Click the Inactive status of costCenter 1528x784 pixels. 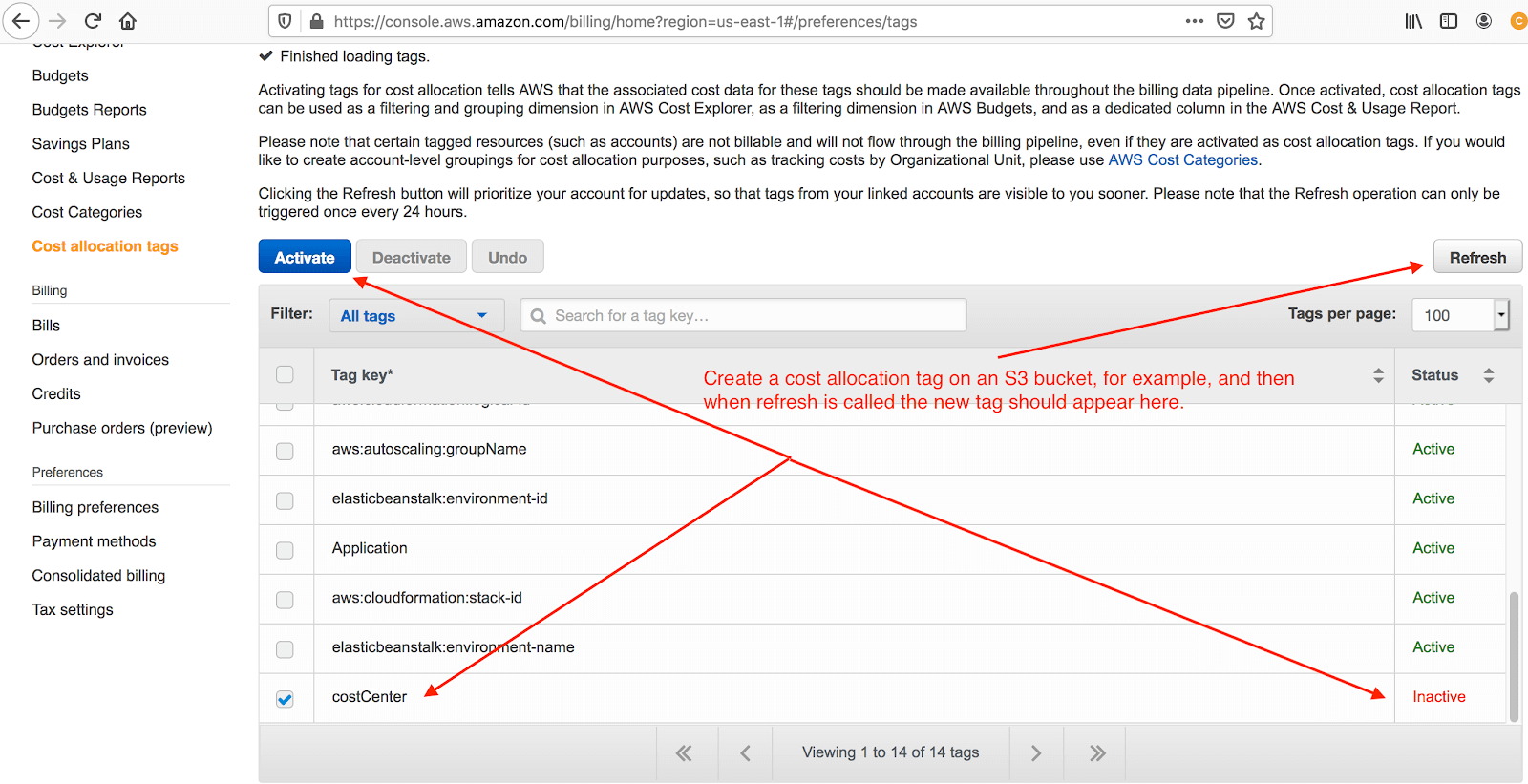(x=1439, y=697)
